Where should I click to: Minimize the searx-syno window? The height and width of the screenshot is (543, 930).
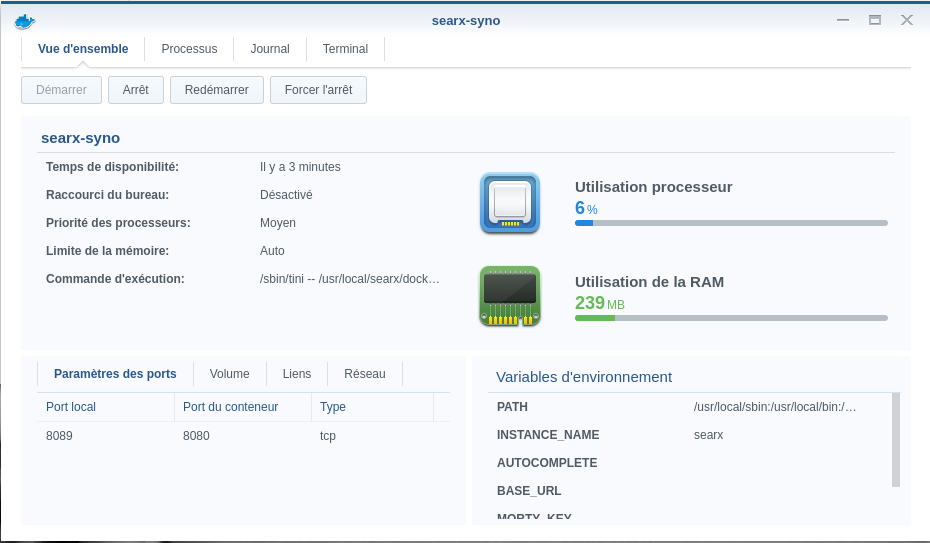pyautogui.click(x=845, y=20)
